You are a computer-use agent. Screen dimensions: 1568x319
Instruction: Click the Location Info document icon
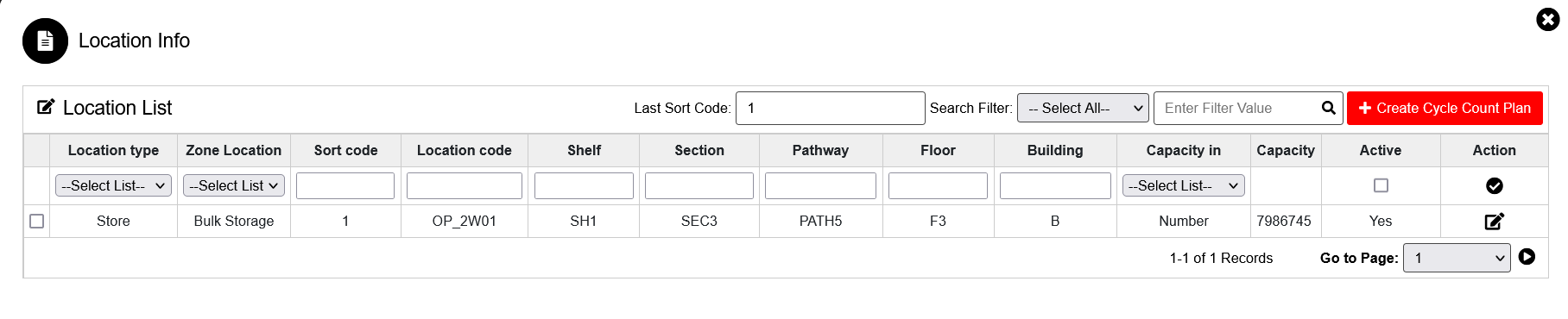[x=45, y=41]
